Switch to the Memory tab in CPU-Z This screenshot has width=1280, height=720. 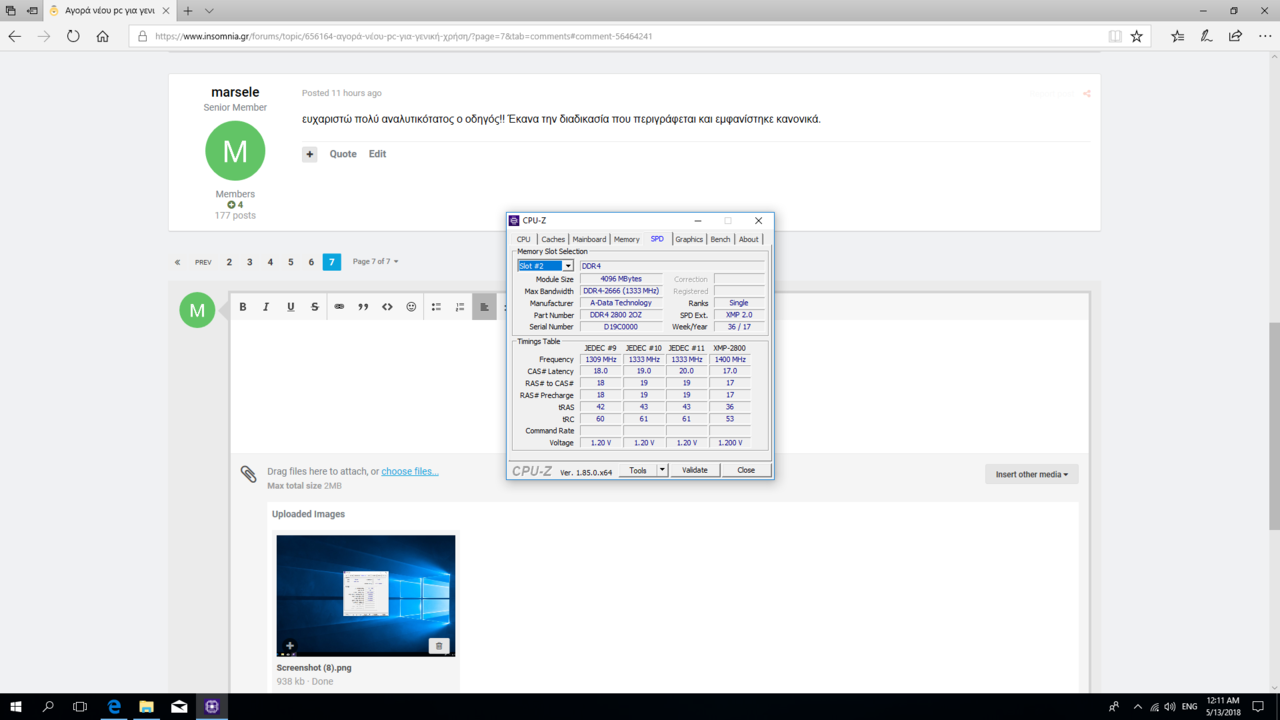(627, 239)
